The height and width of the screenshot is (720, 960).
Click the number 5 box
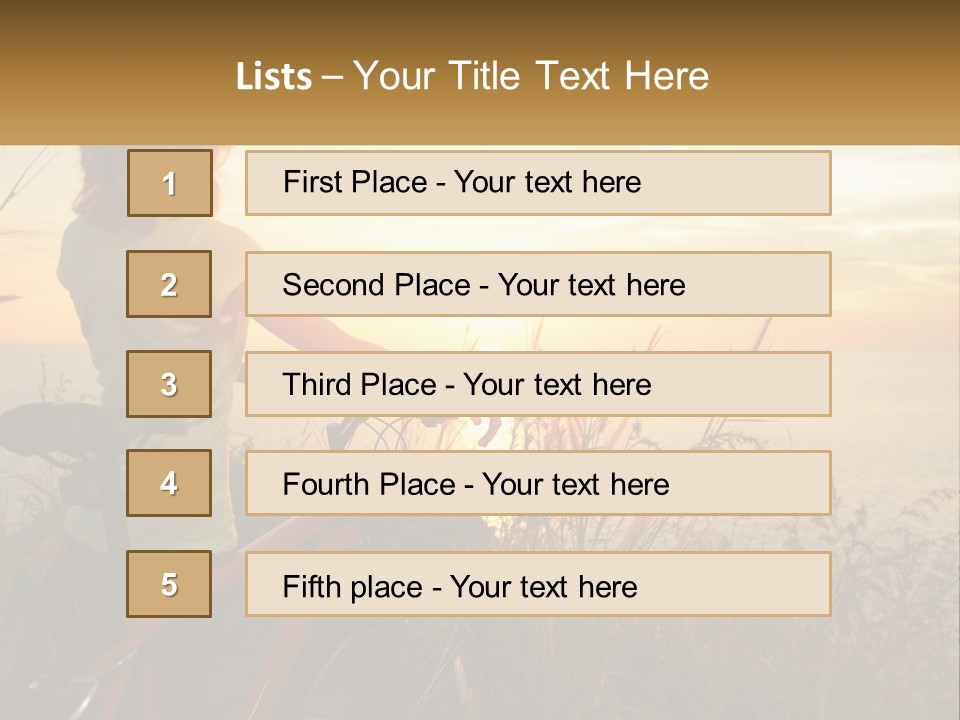tap(169, 584)
